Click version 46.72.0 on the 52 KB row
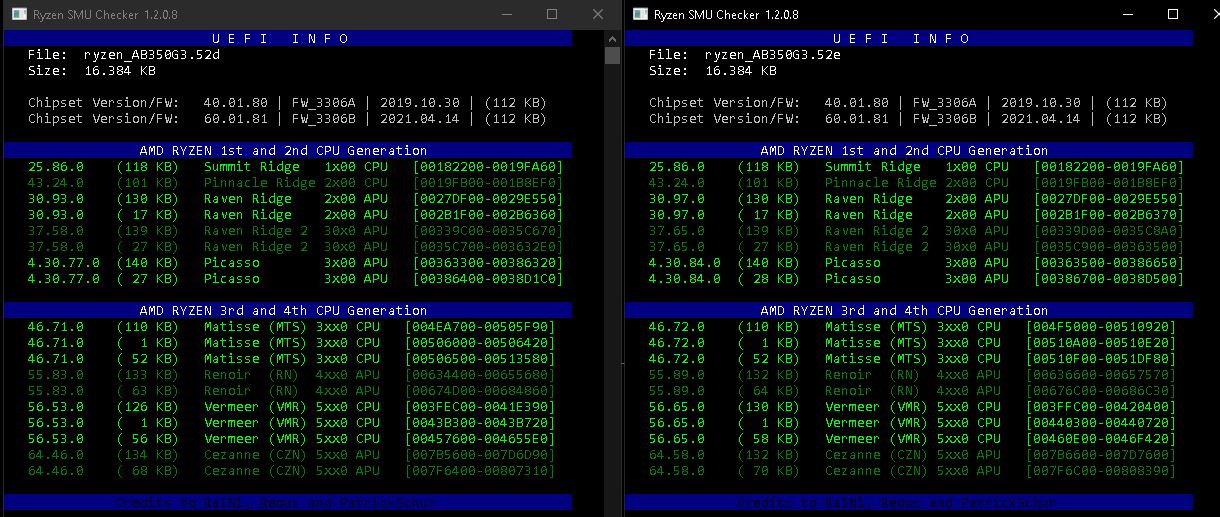Viewport: 1220px width, 517px height. (x=677, y=359)
